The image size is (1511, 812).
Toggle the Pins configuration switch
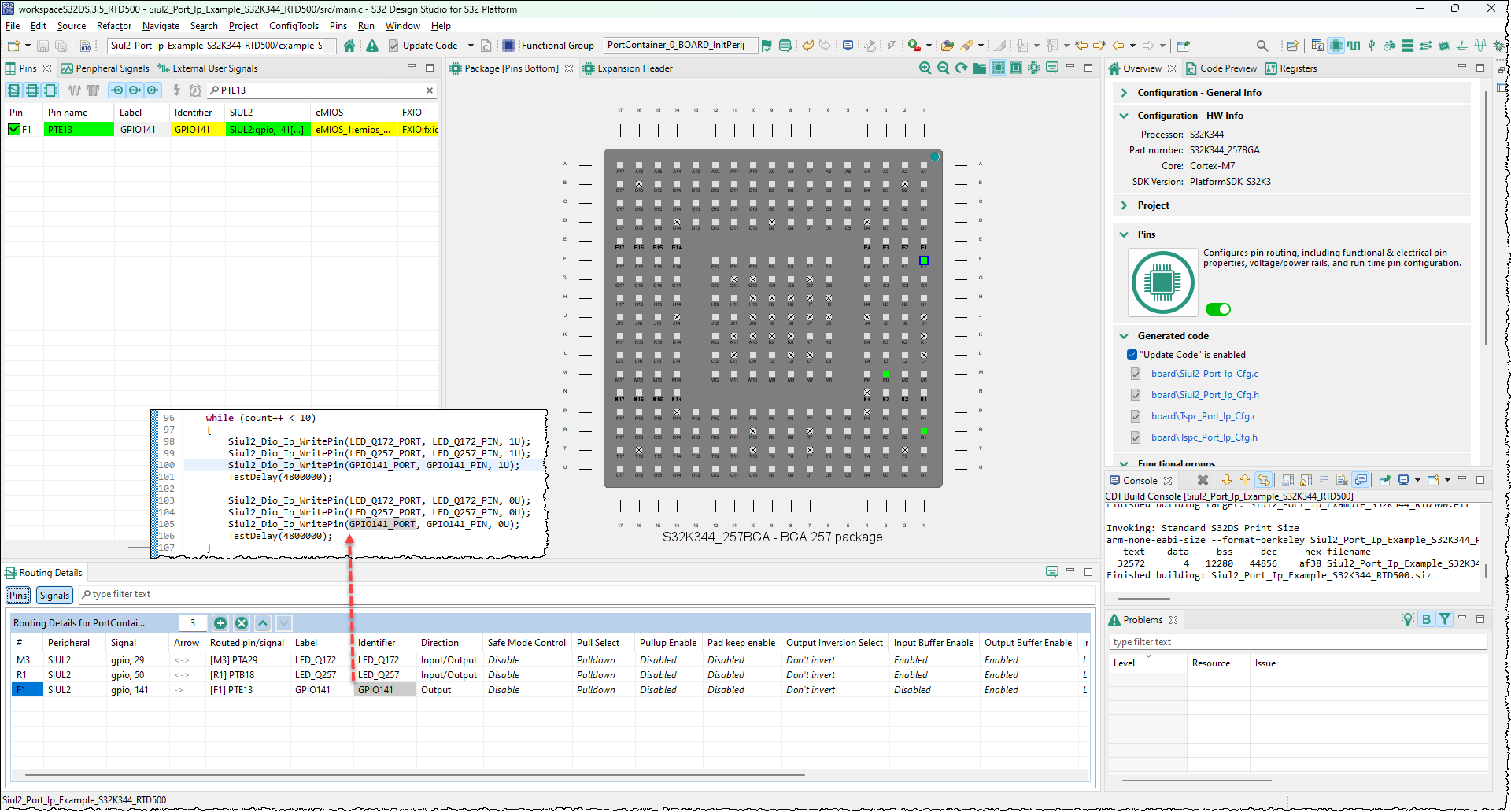pyautogui.click(x=1218, y=308)
